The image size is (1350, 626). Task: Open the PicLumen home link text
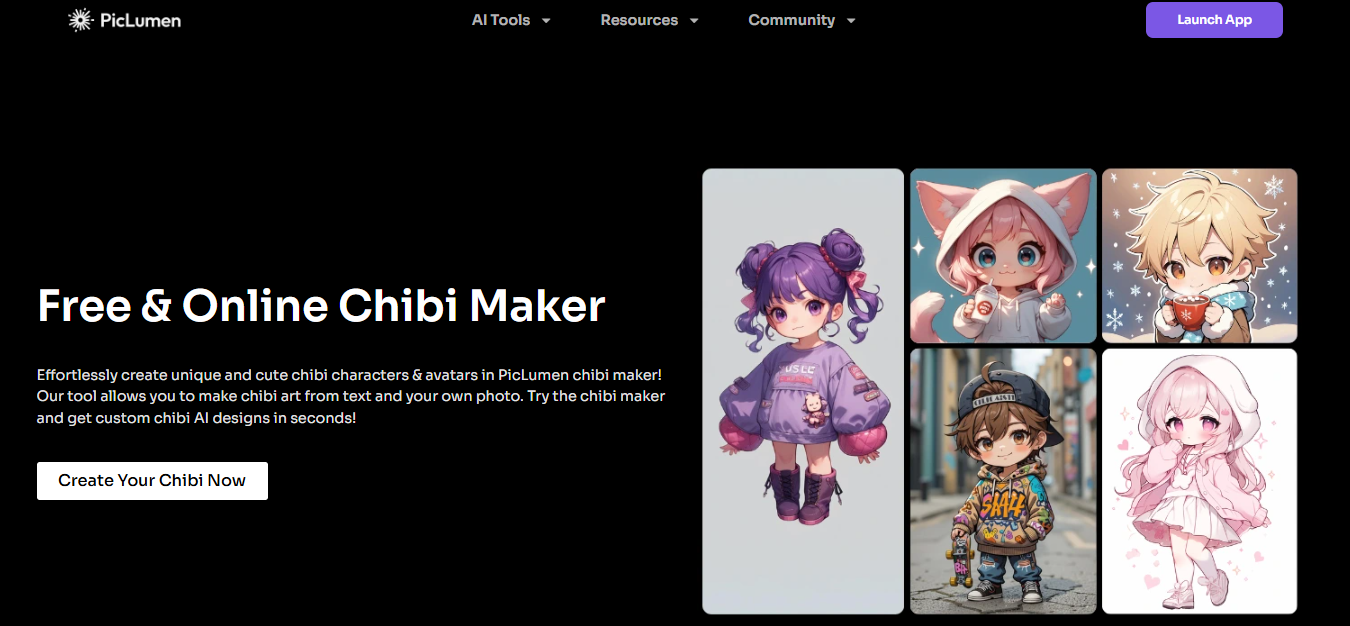140,20
